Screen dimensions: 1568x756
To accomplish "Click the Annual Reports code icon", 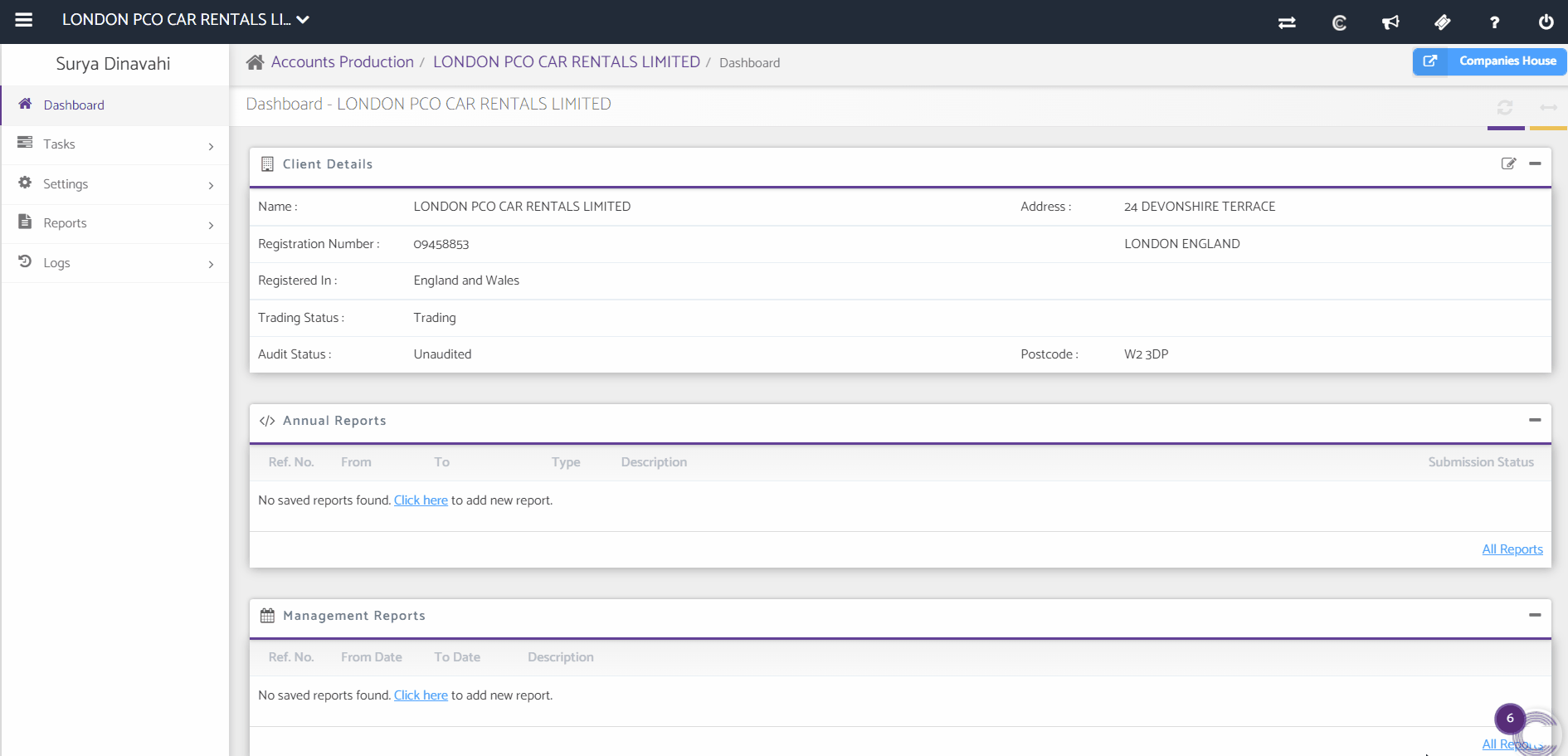I will pos(267,421).
